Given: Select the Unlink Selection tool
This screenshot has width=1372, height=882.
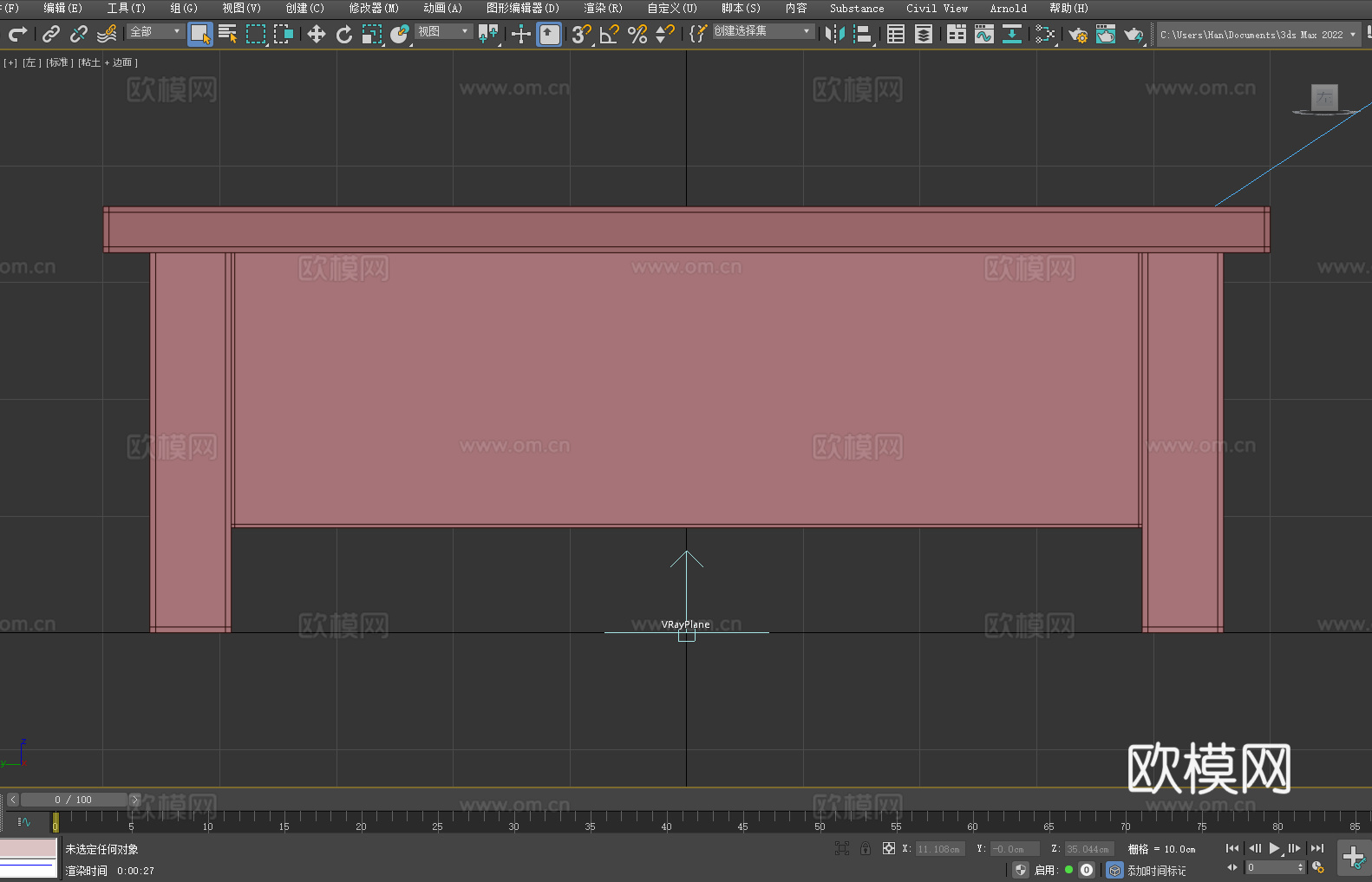Looking at the screenshot, I should [79, 34].
